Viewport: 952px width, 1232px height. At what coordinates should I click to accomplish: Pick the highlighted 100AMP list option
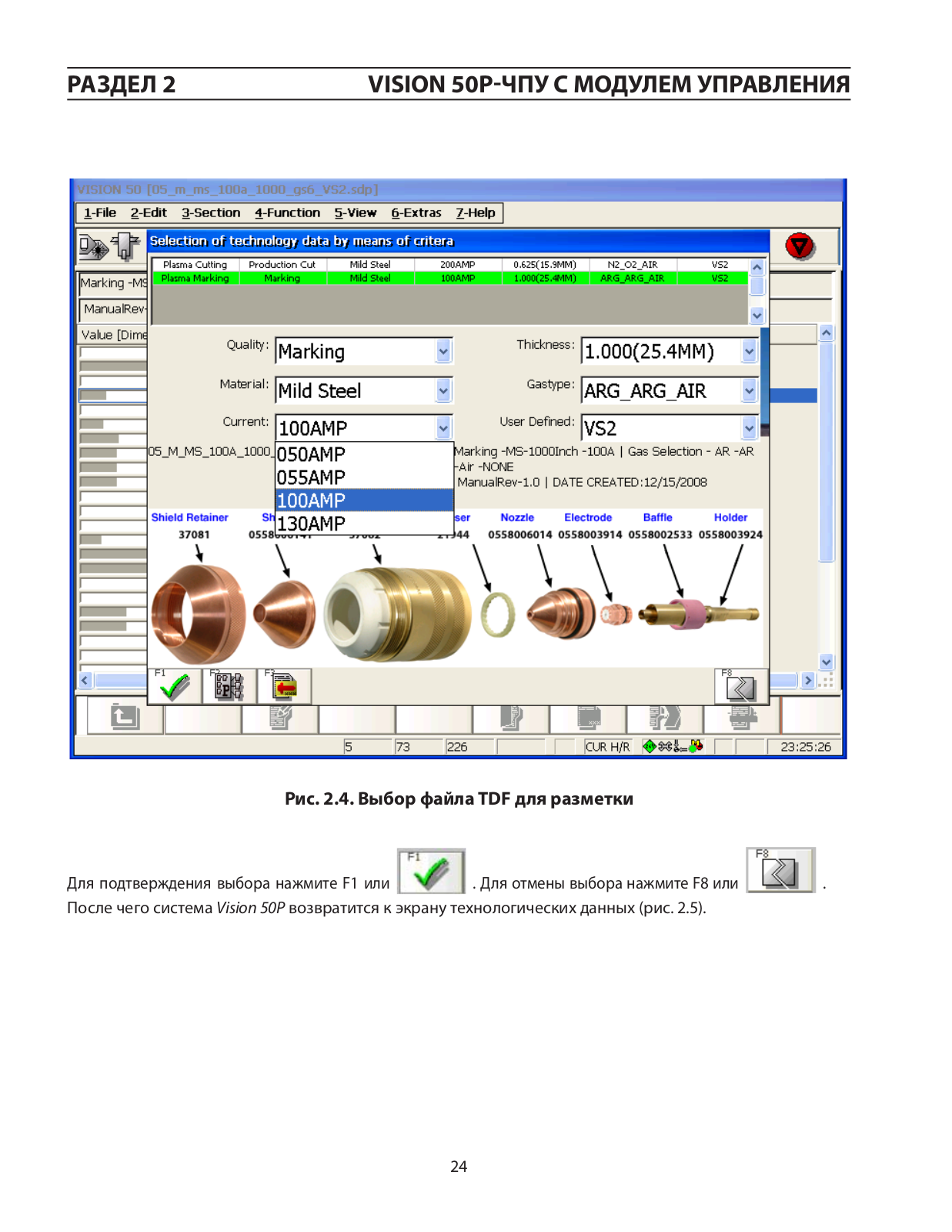click(364, 500)
